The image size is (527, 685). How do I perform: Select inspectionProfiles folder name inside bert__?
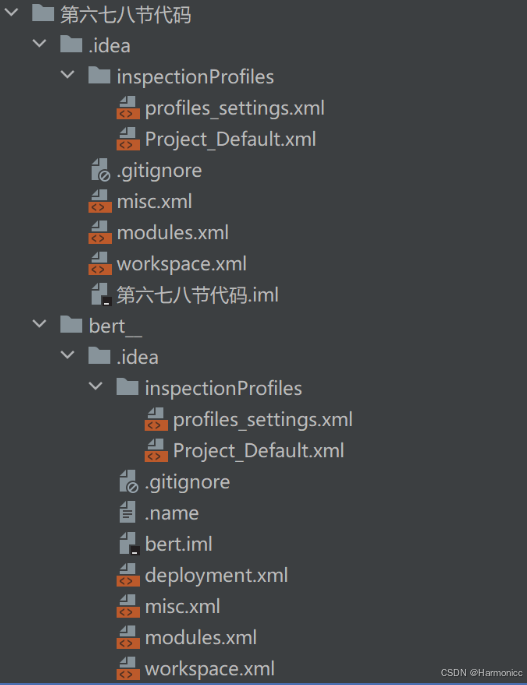point(223,389)
